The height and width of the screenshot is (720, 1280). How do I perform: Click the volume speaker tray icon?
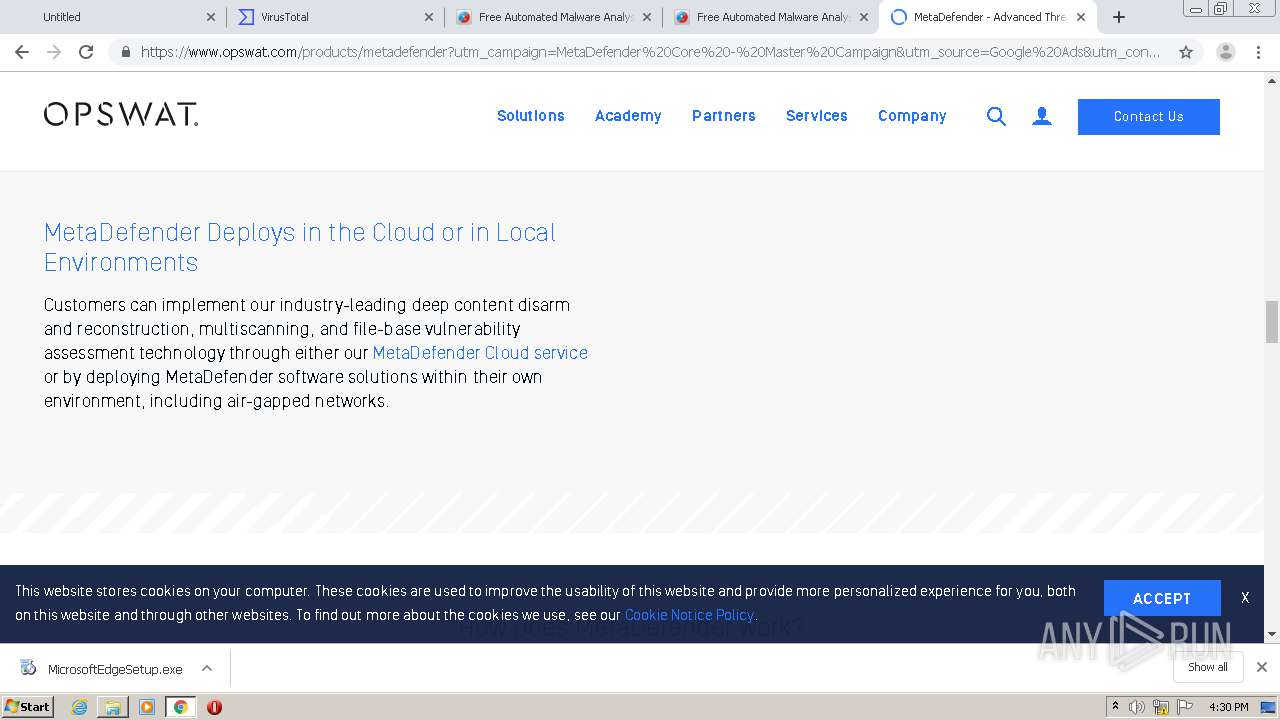pos(1137,707)
